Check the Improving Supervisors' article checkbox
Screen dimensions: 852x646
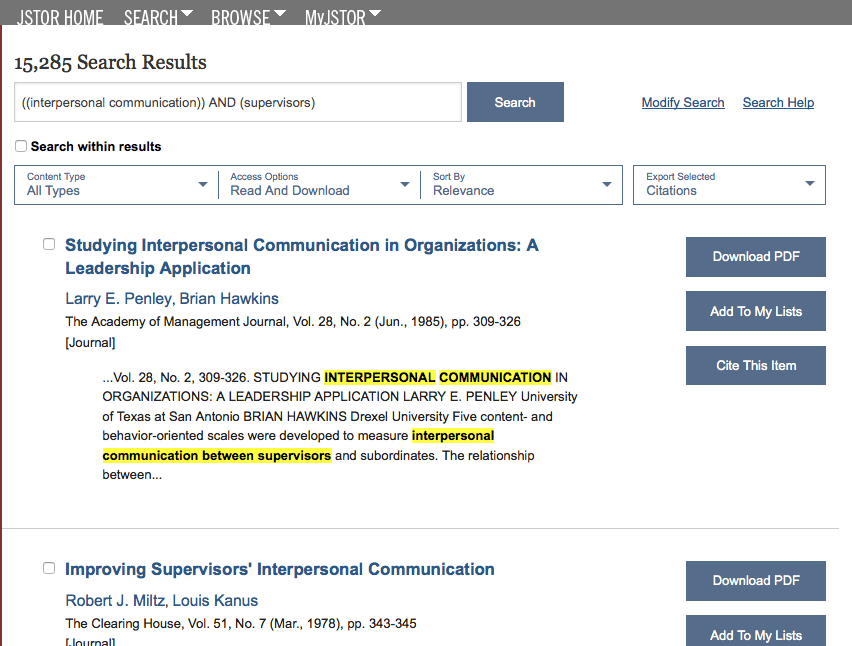[49, 567]
